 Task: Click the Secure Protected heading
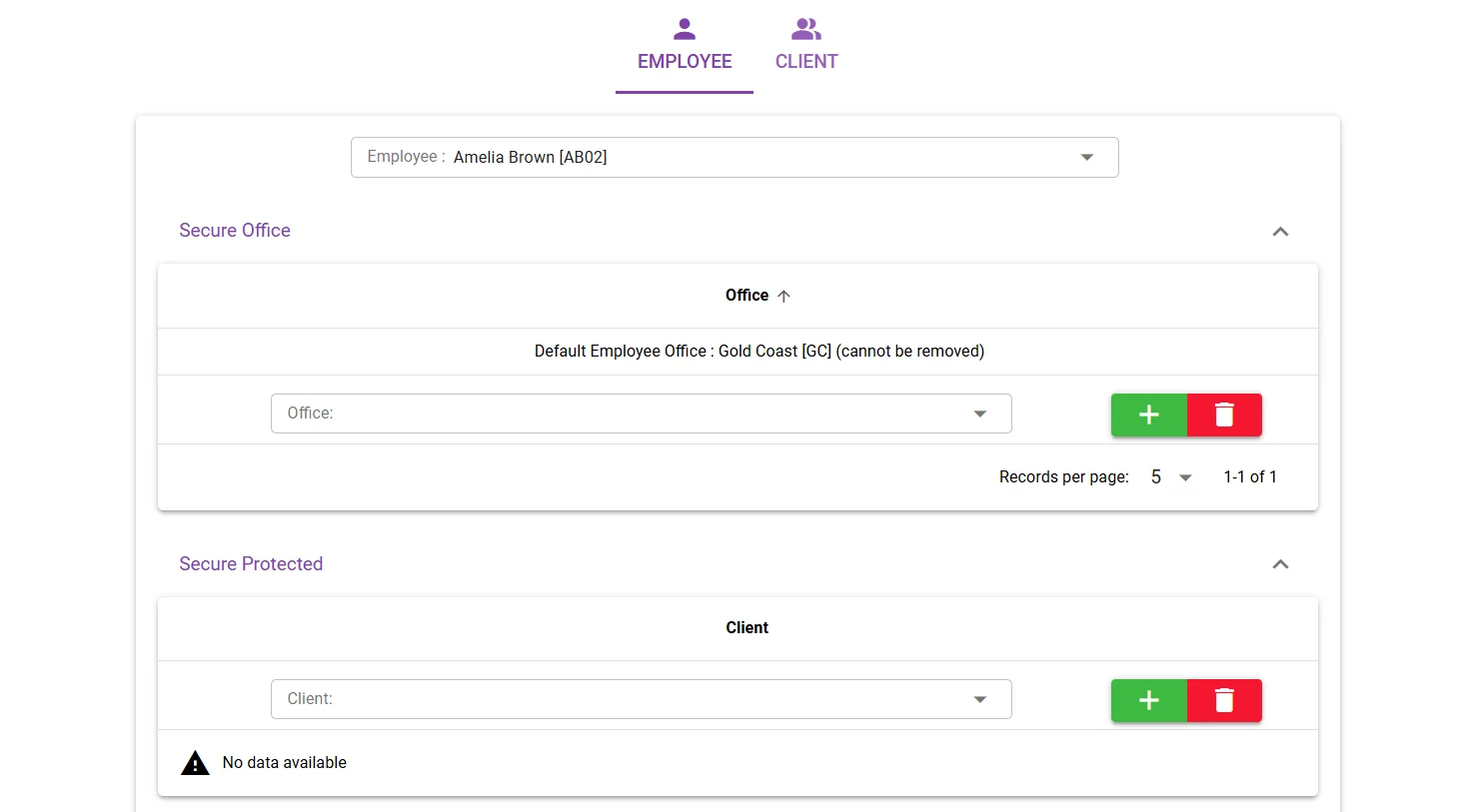(x=251, y=564)
